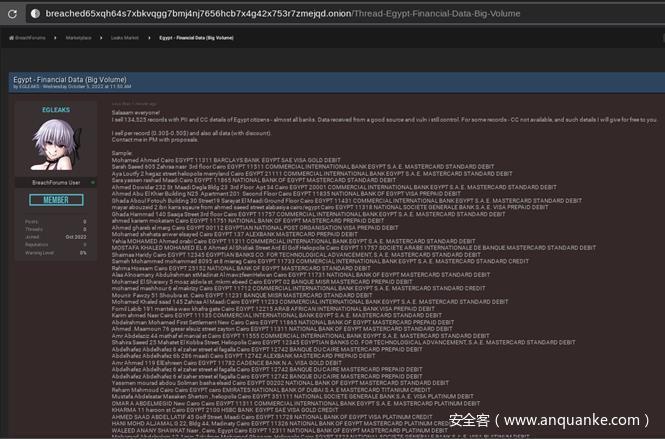The width and height of the screenshot is (665, 439).
Task: Click the 'Contact me in PM with proposals' line
Action: (x=155, y=140)
